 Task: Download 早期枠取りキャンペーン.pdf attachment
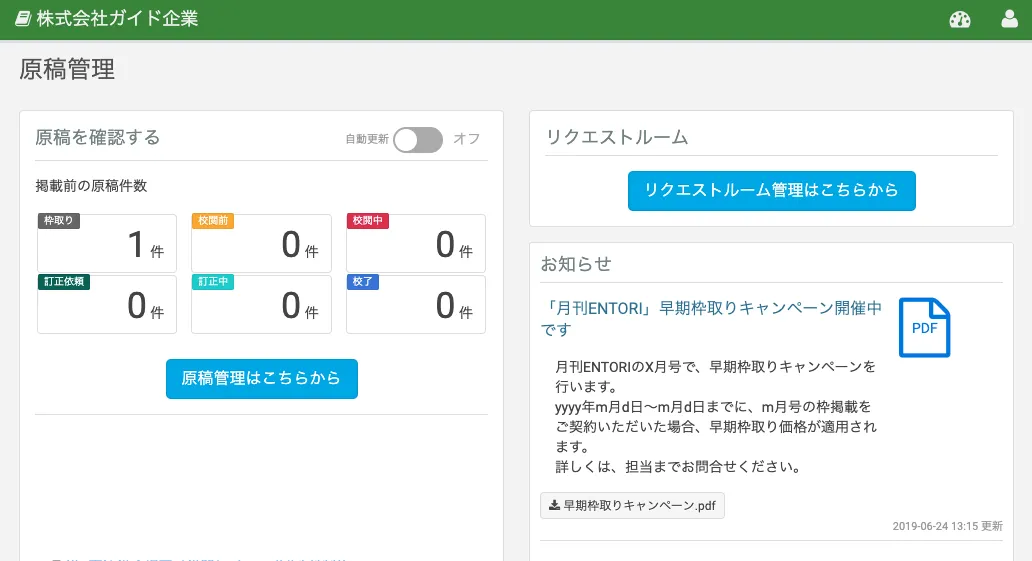[x=632, y=506]
